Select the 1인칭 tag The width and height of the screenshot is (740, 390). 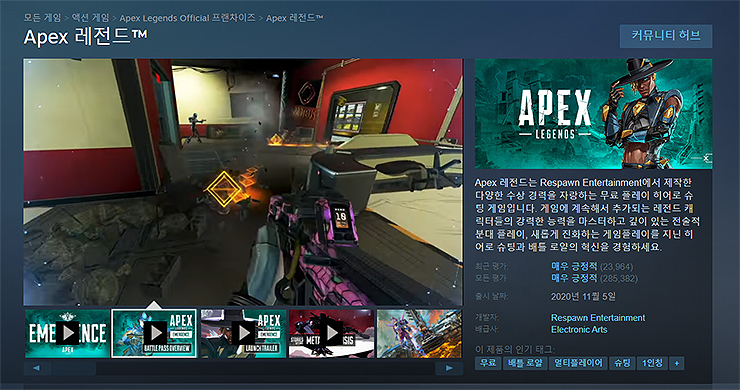[652, 363]
